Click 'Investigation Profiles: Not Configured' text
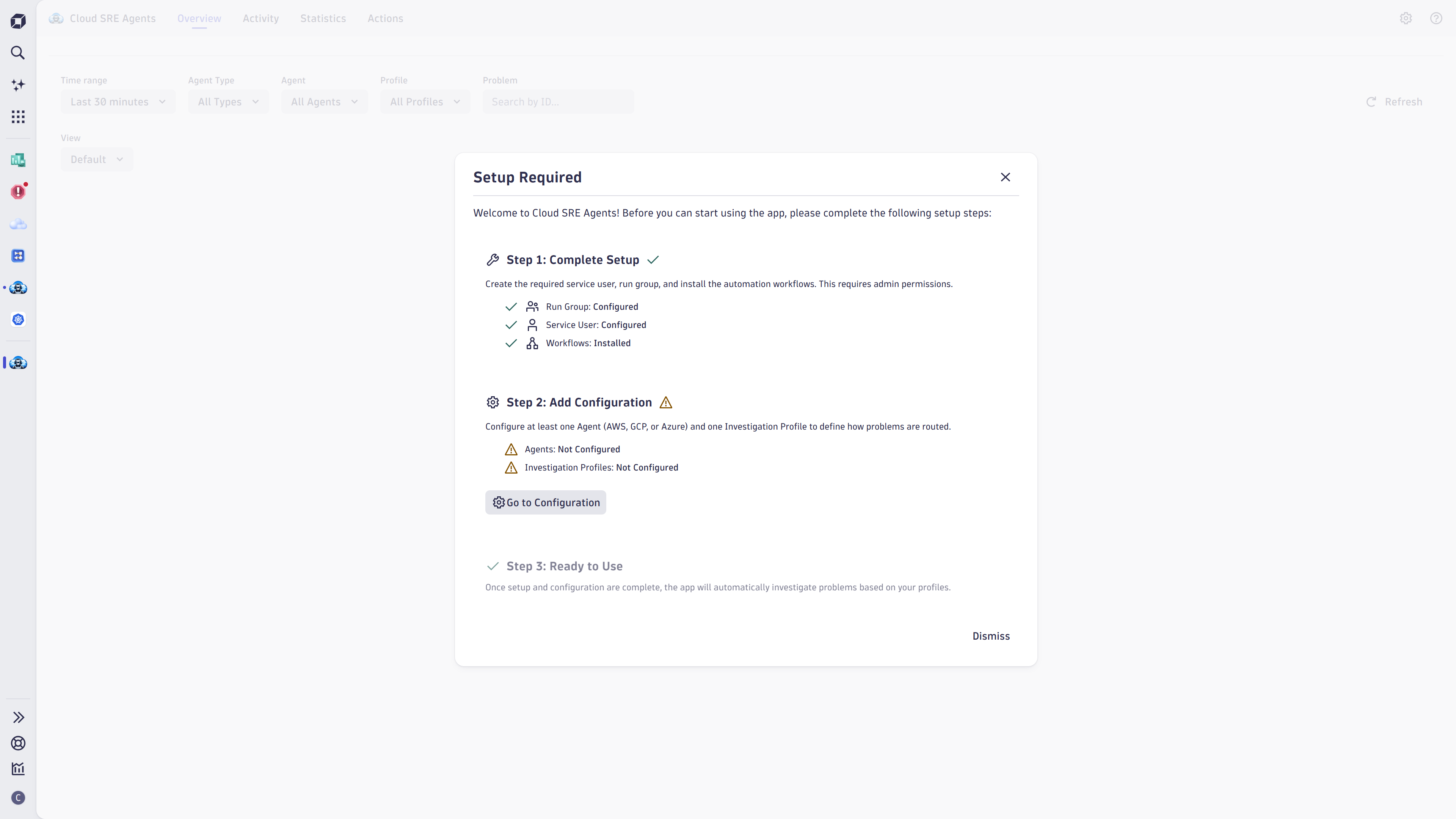 pyautogui.click(x=601, y=468)
